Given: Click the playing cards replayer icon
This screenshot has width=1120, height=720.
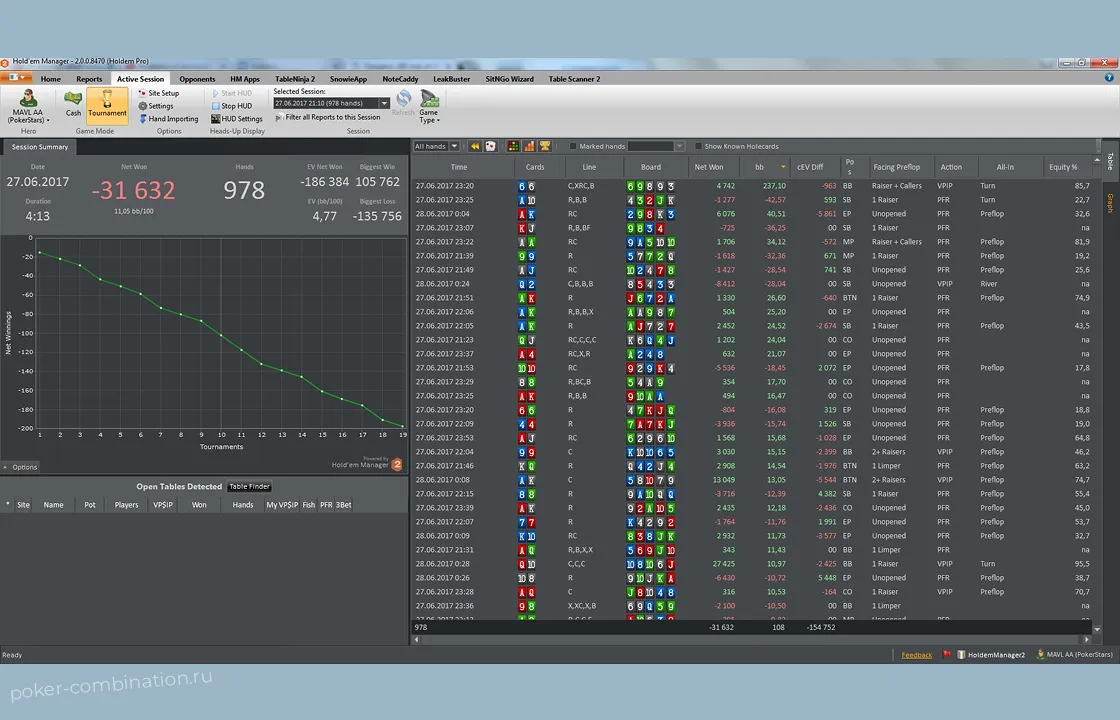Looking at the screenshot, I should [491, 146].
